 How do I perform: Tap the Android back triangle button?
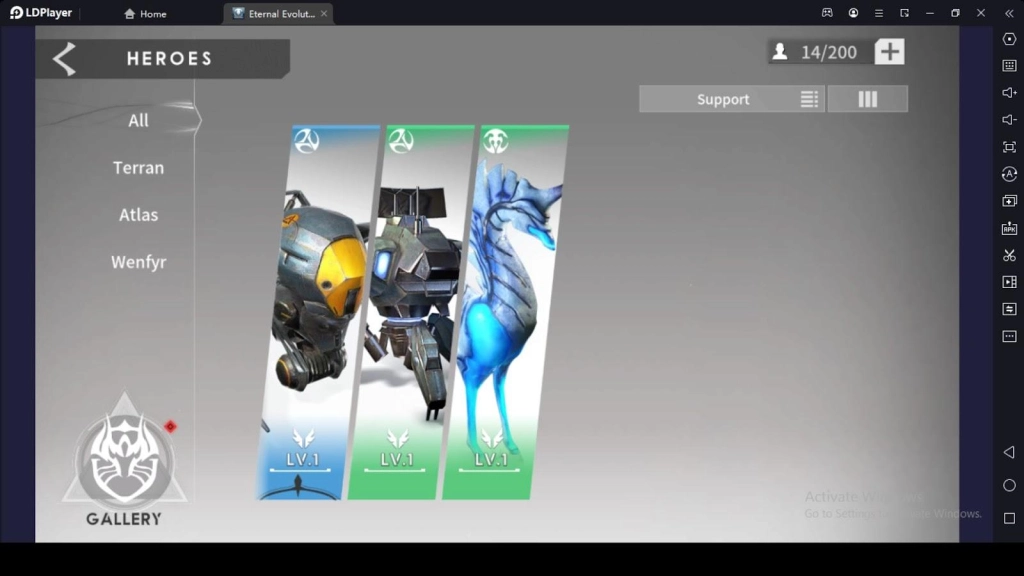point(1009,452)
